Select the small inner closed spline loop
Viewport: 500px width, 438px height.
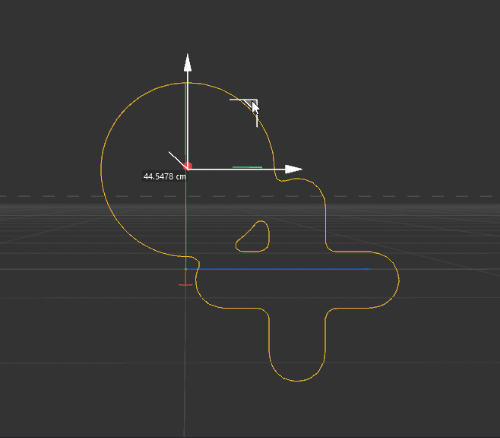click(253, 236)
